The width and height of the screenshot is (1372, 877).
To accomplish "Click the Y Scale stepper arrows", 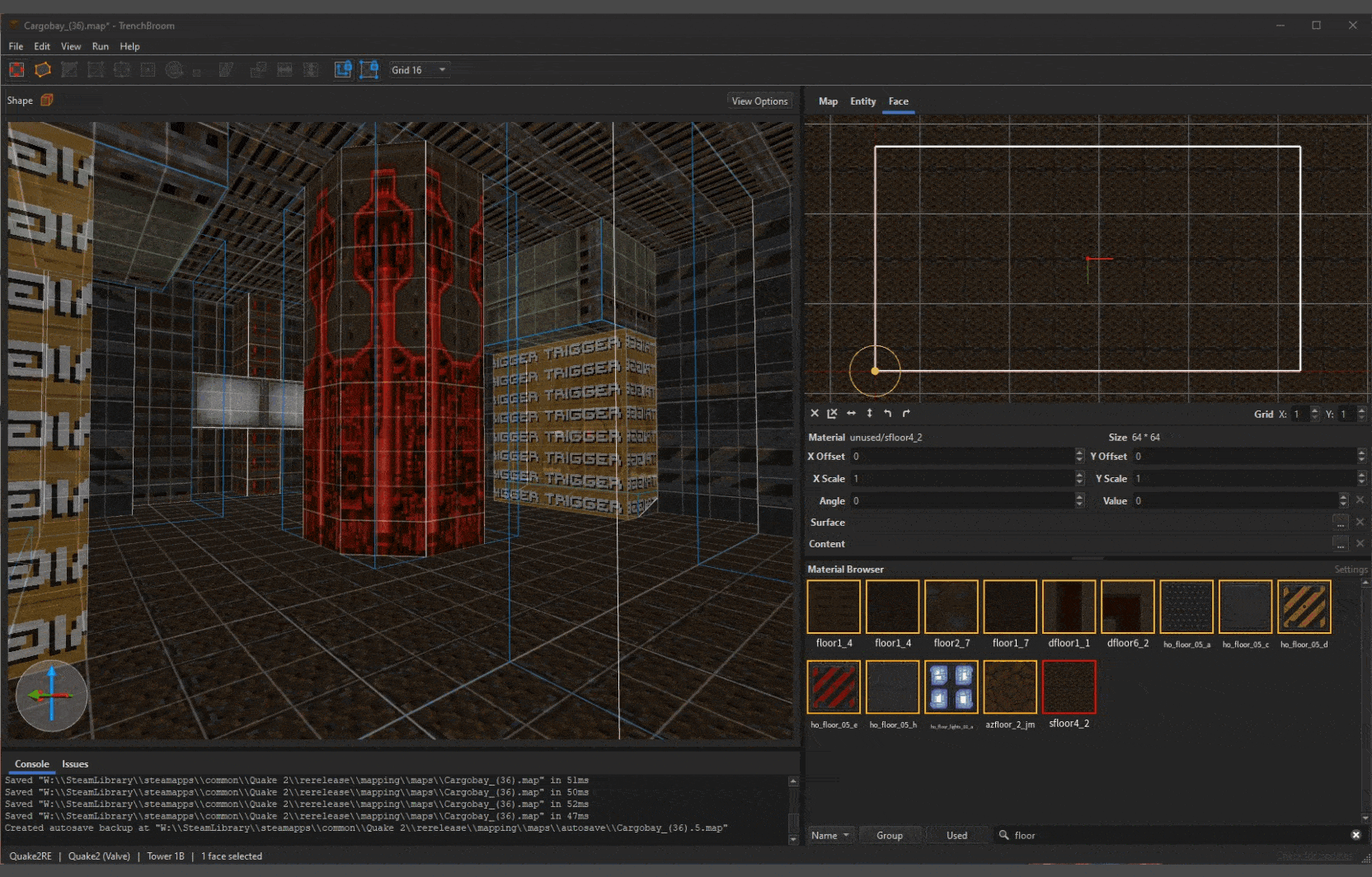I will (1361, 478).
